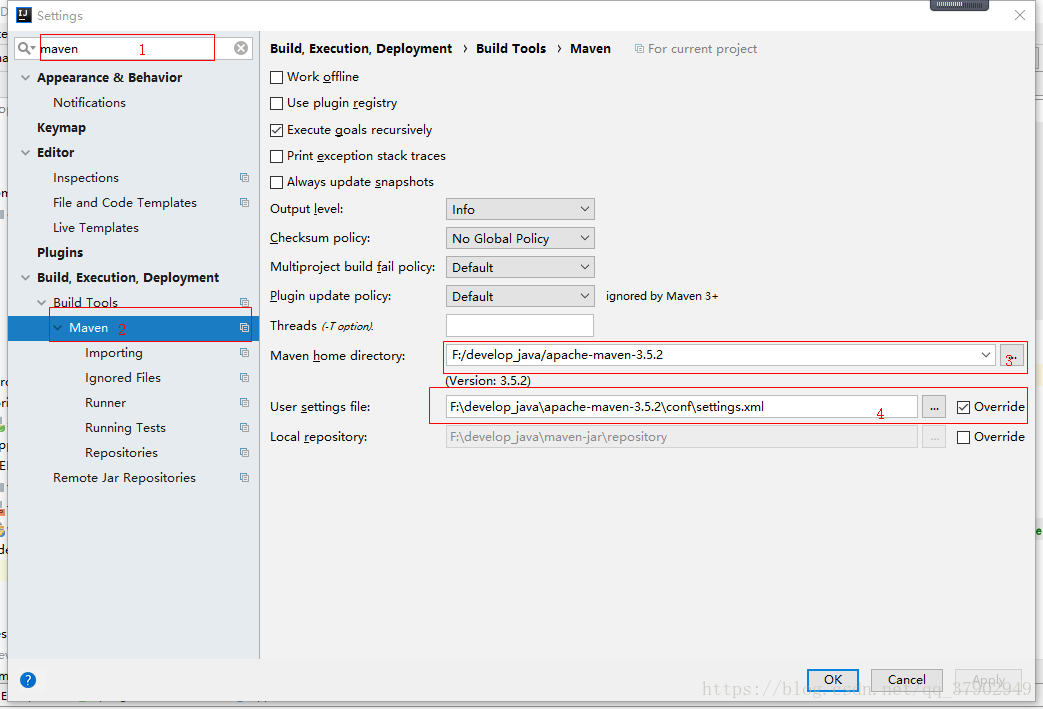Browse for Maven home directory
Screen dimensions: 1043x709
(1012, 355)
